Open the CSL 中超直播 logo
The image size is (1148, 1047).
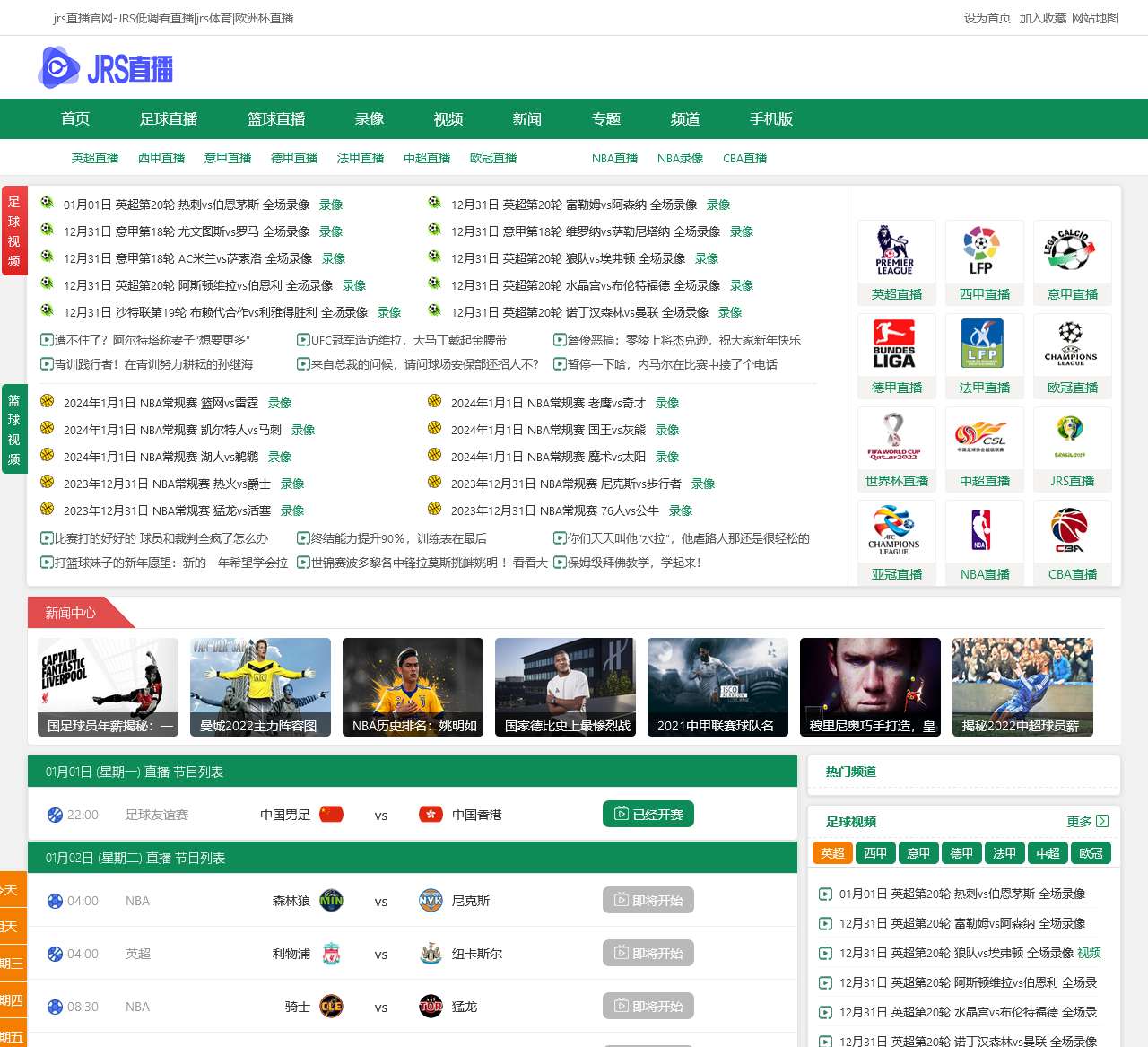[984, 438]
